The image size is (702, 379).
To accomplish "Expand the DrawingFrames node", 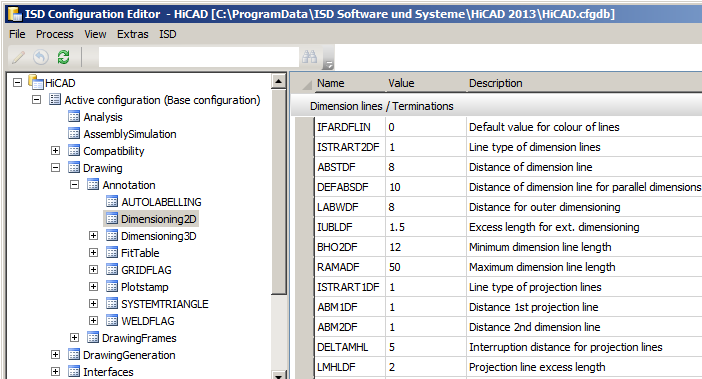I will point(74,338).
